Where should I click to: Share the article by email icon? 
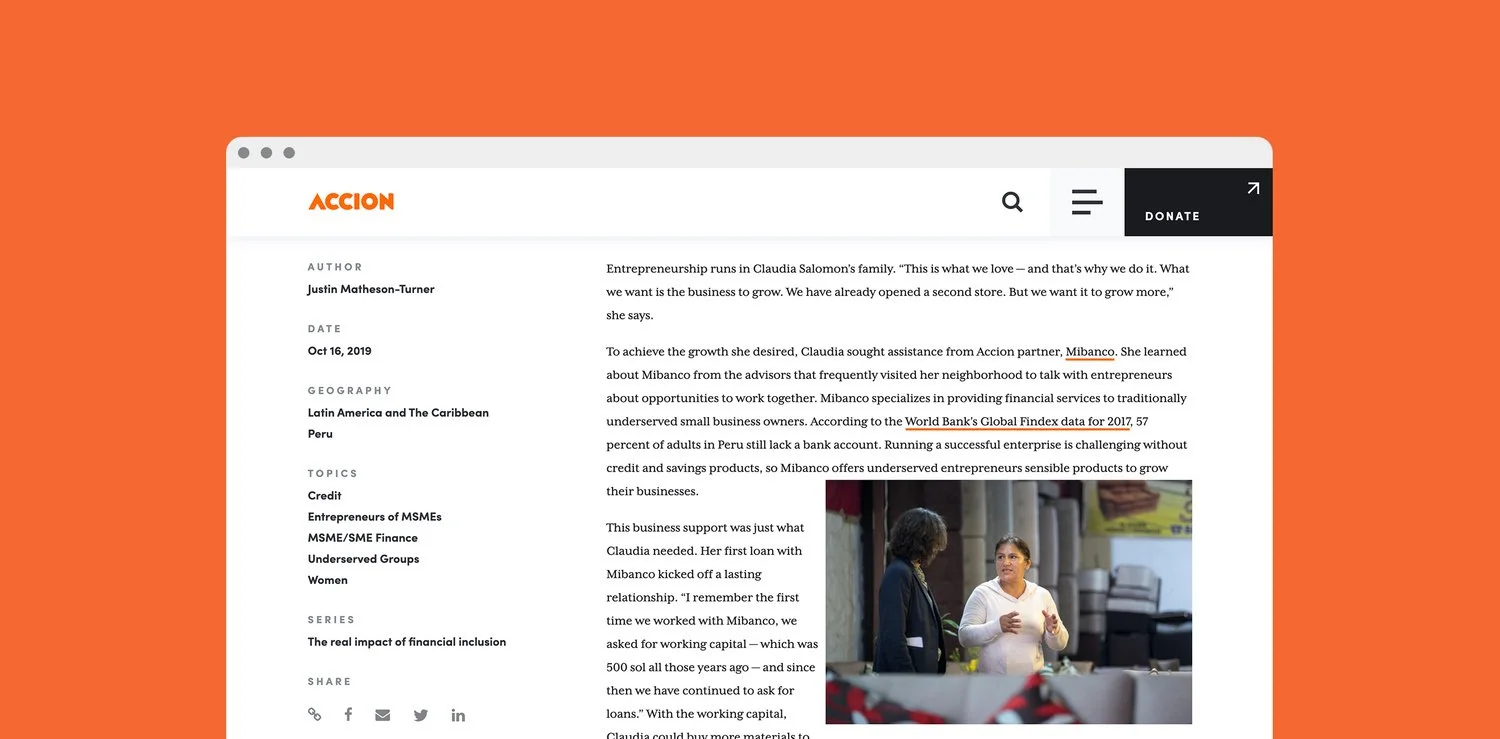382,715
